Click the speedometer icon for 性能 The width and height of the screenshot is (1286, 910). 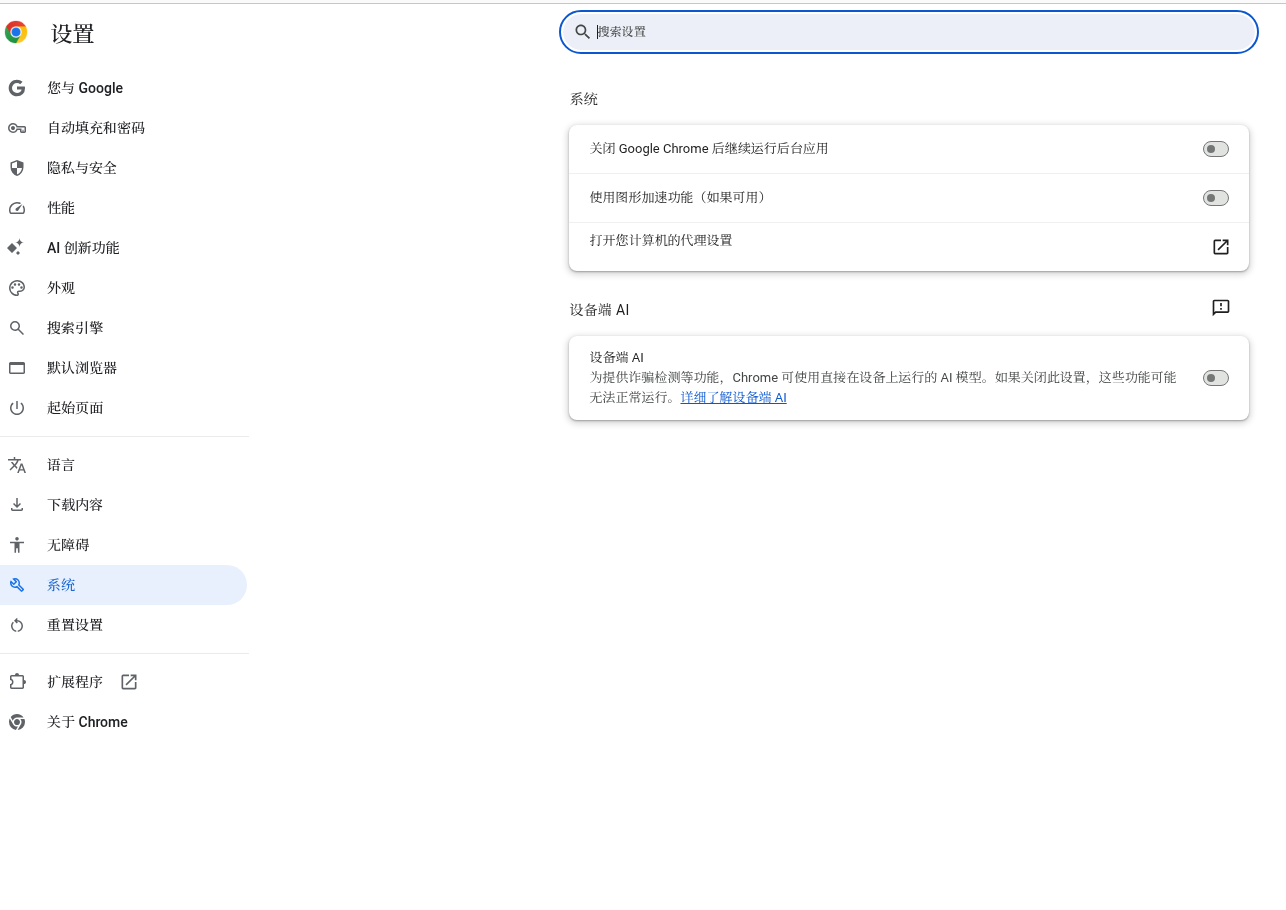point(16,208)
